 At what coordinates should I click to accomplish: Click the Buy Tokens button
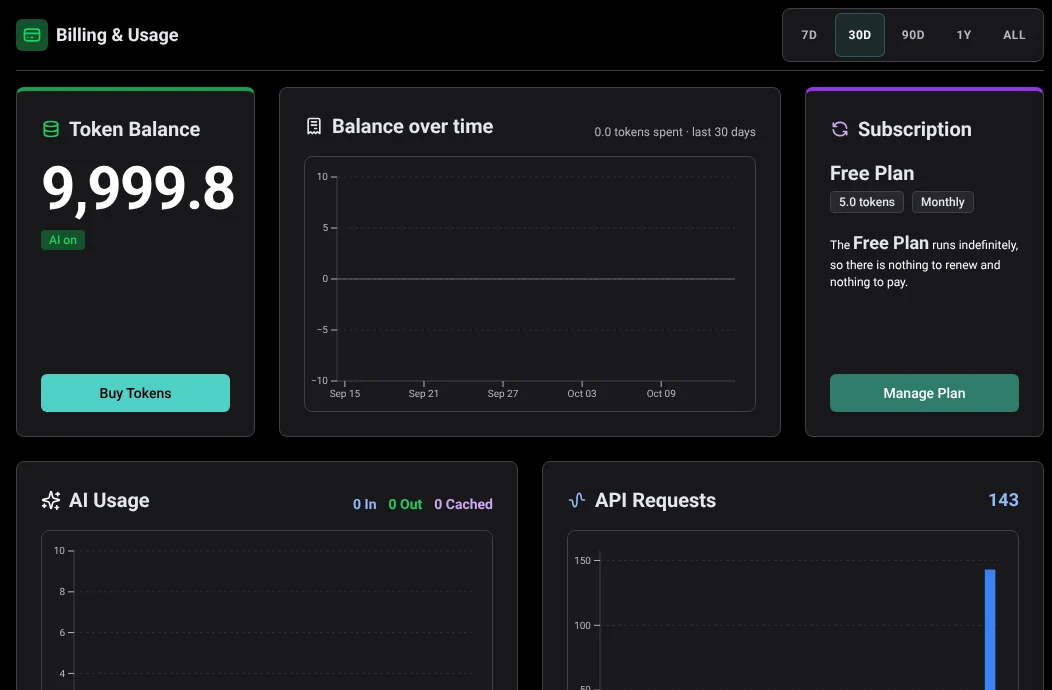tap(136, 393)
